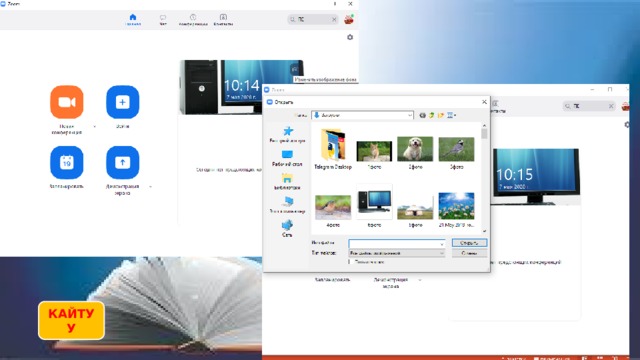Expand Share screen arrow in right Zoom window
This screenshot has height=360, width=640.
tap(420, 280)
